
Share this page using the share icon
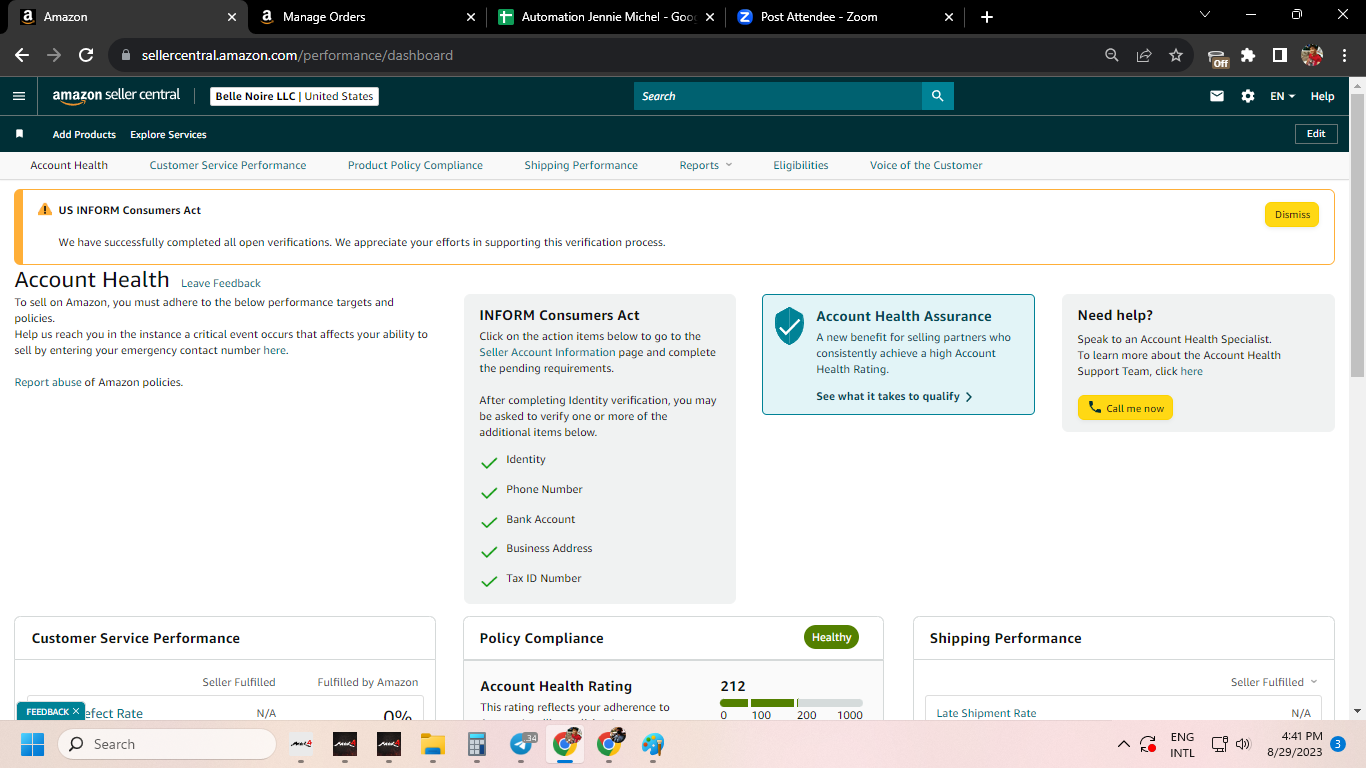pyautogui.click(x=1144, y=55)
